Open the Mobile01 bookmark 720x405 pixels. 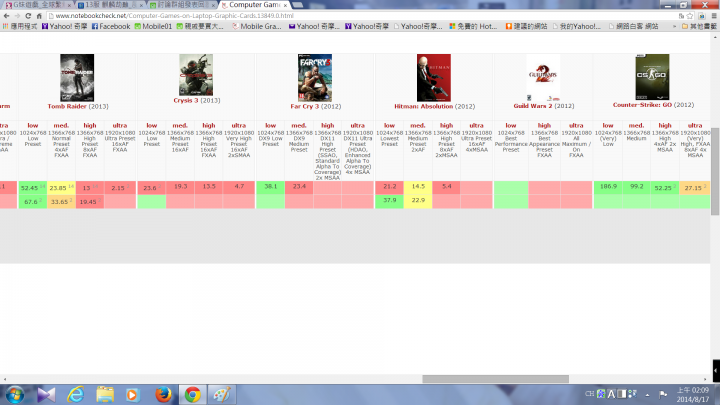click(153, 27)
